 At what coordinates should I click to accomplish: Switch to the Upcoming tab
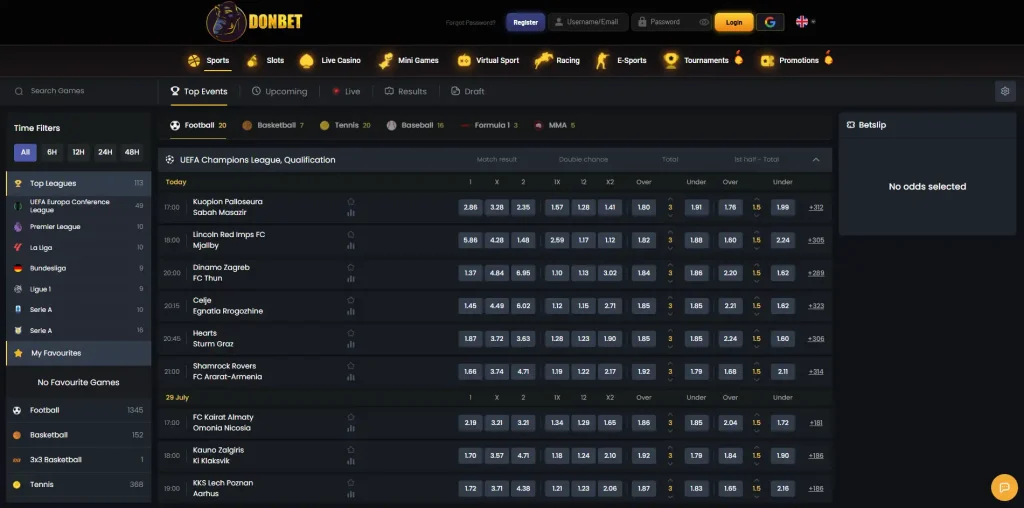click(x=280, y=91)
